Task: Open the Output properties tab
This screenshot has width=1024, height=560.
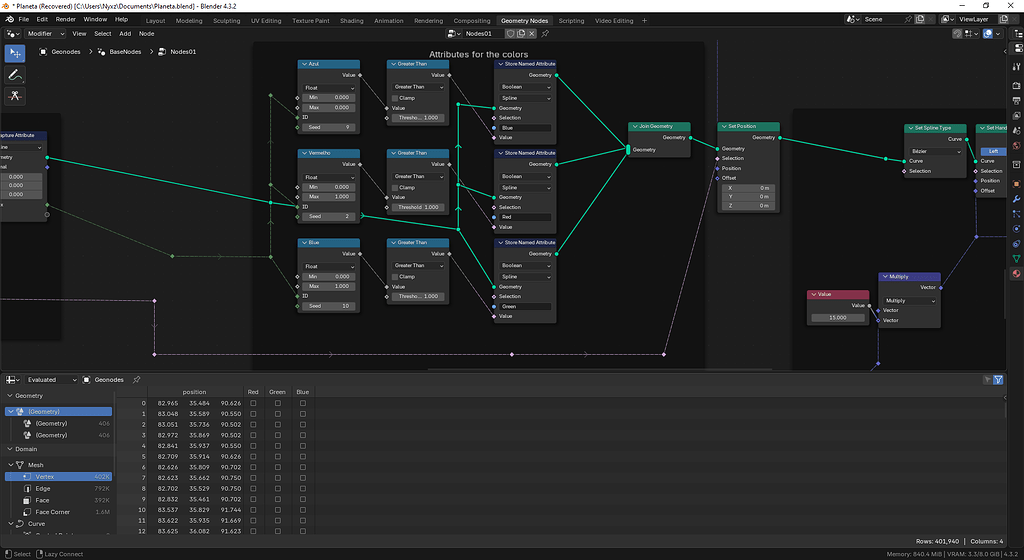Action: [x=1016, y=101]
